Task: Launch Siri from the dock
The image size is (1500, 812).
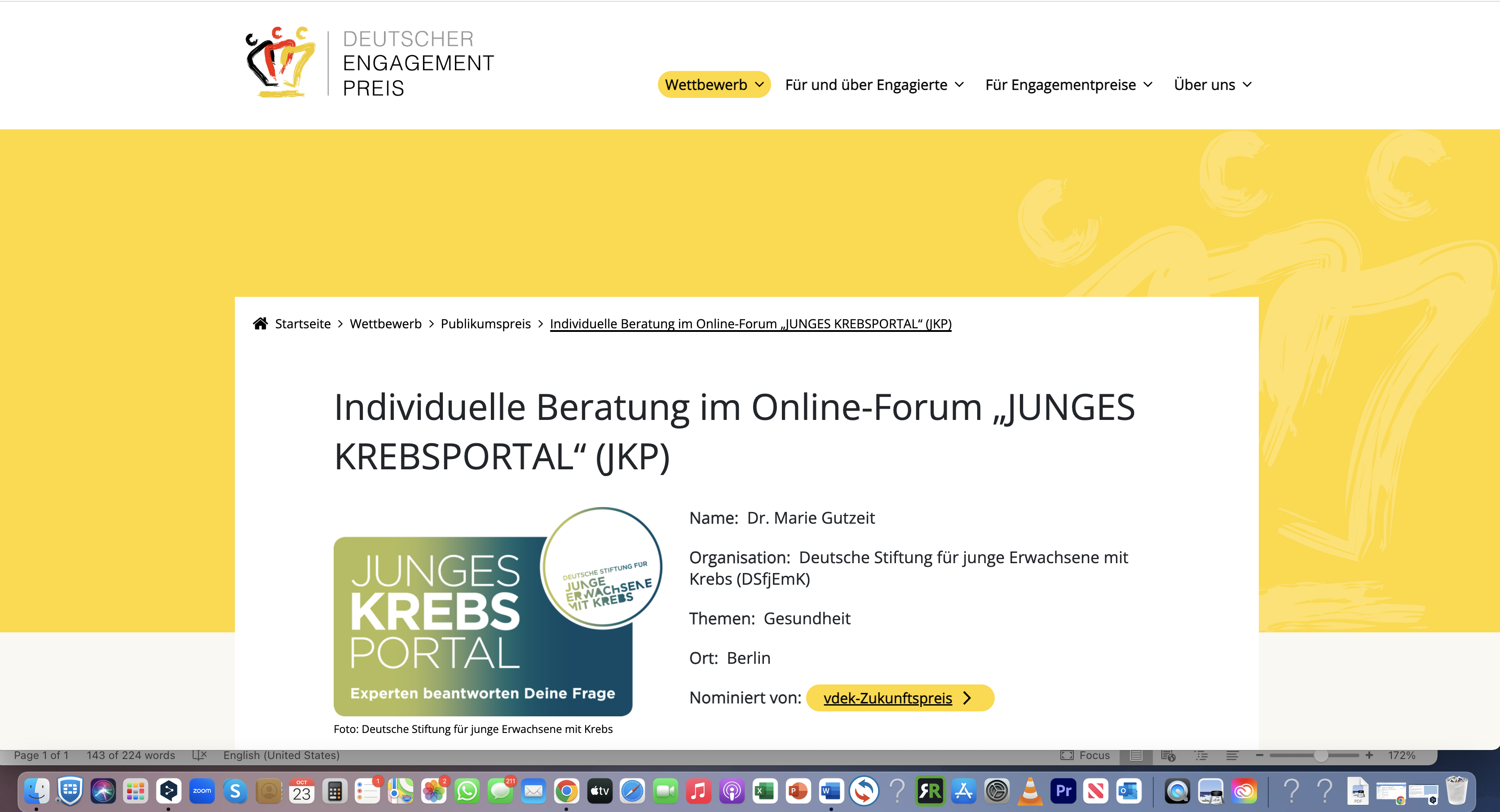Action: (103, 790)
